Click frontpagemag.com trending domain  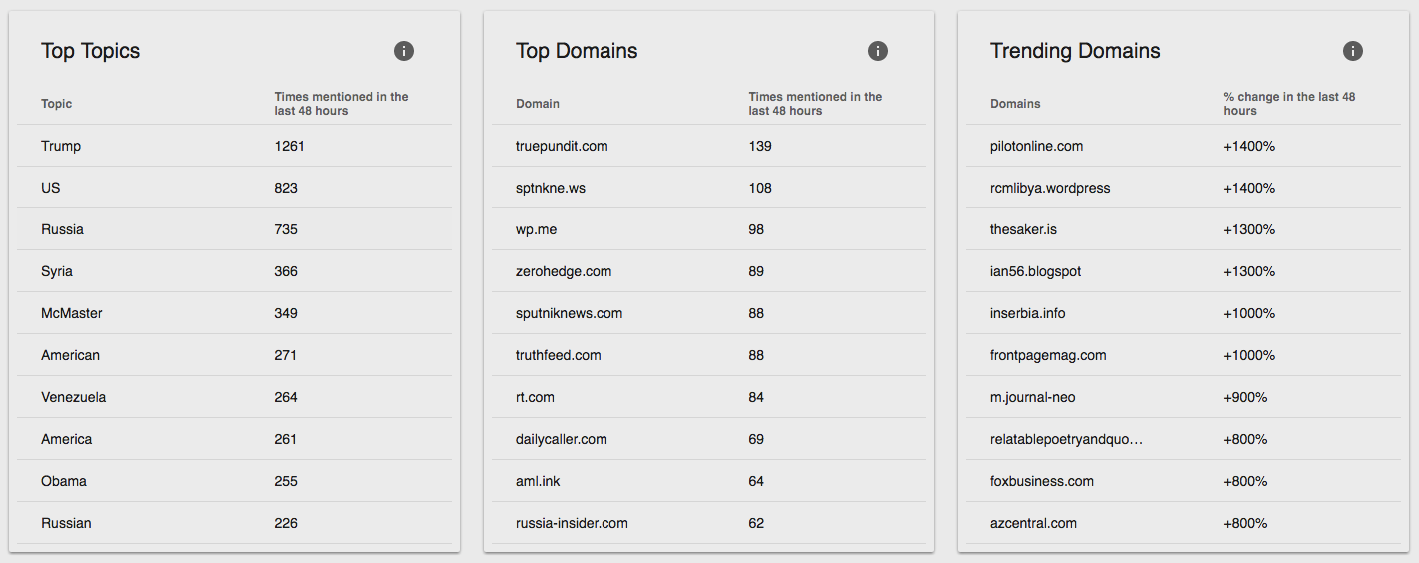tap(1048, 355)
